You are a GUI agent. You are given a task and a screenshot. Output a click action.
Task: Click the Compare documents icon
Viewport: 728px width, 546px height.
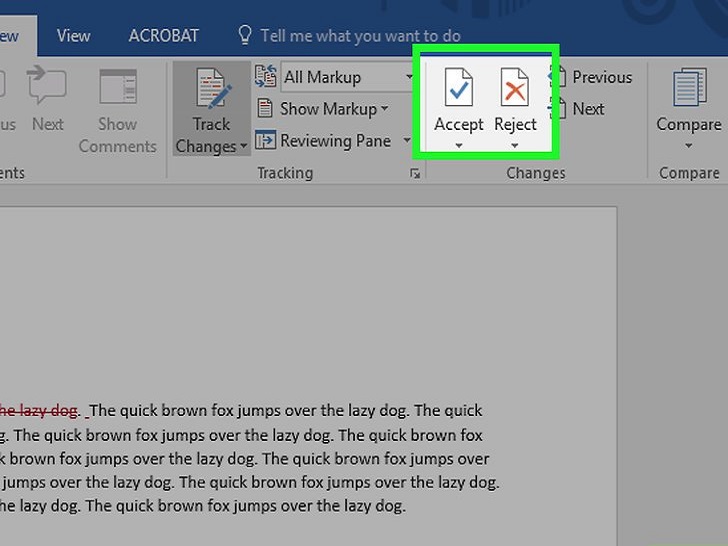(689, 87)
